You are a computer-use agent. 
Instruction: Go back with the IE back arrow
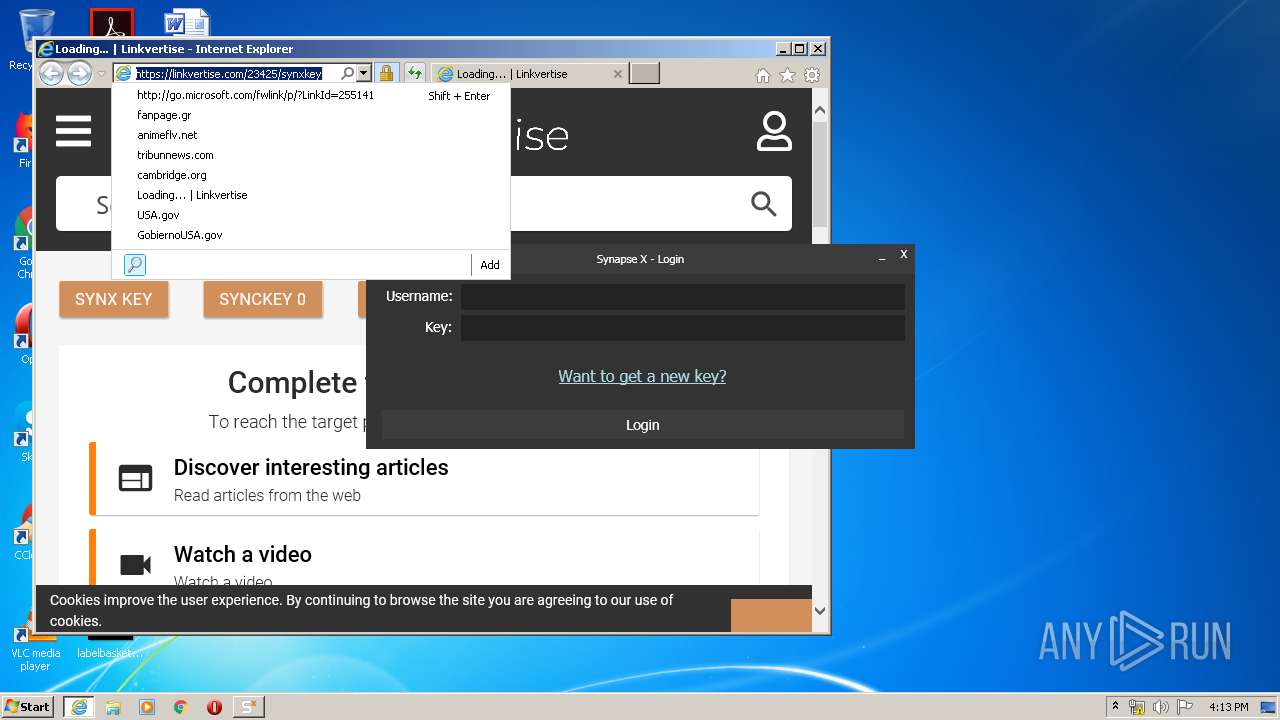point(52,73)
